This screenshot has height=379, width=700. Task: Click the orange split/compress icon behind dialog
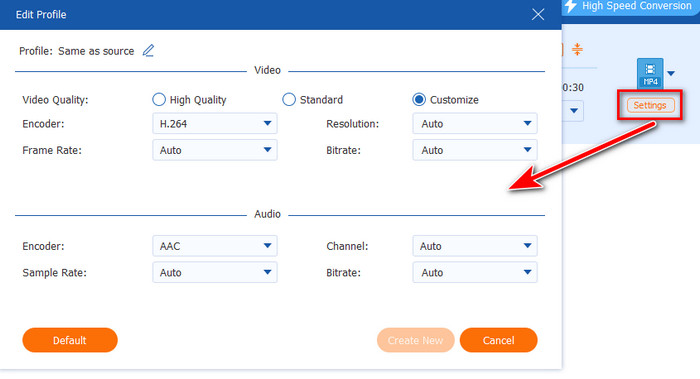tap(577, 49)
